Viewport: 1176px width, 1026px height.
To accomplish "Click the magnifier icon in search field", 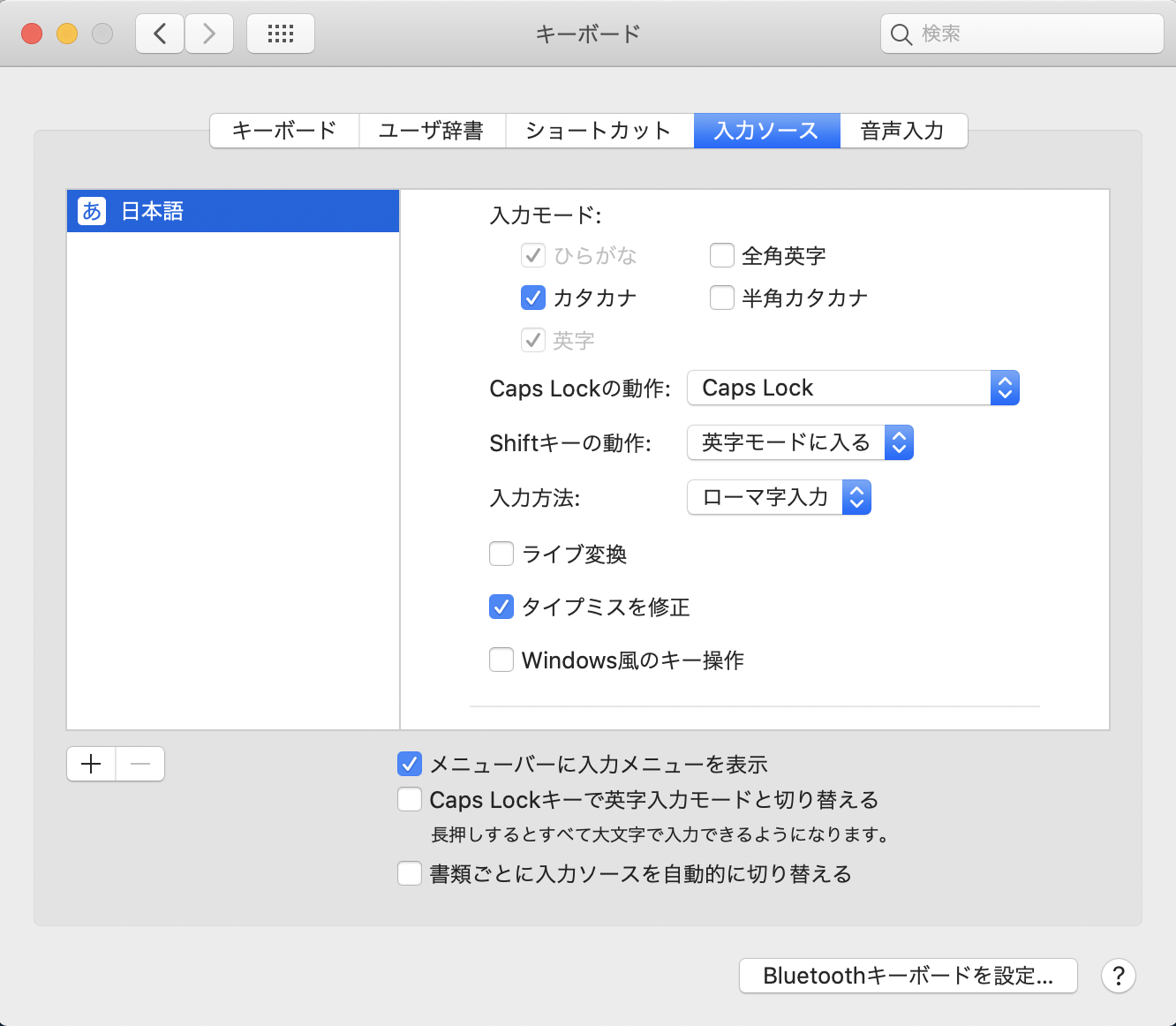I will pos(901,34).
